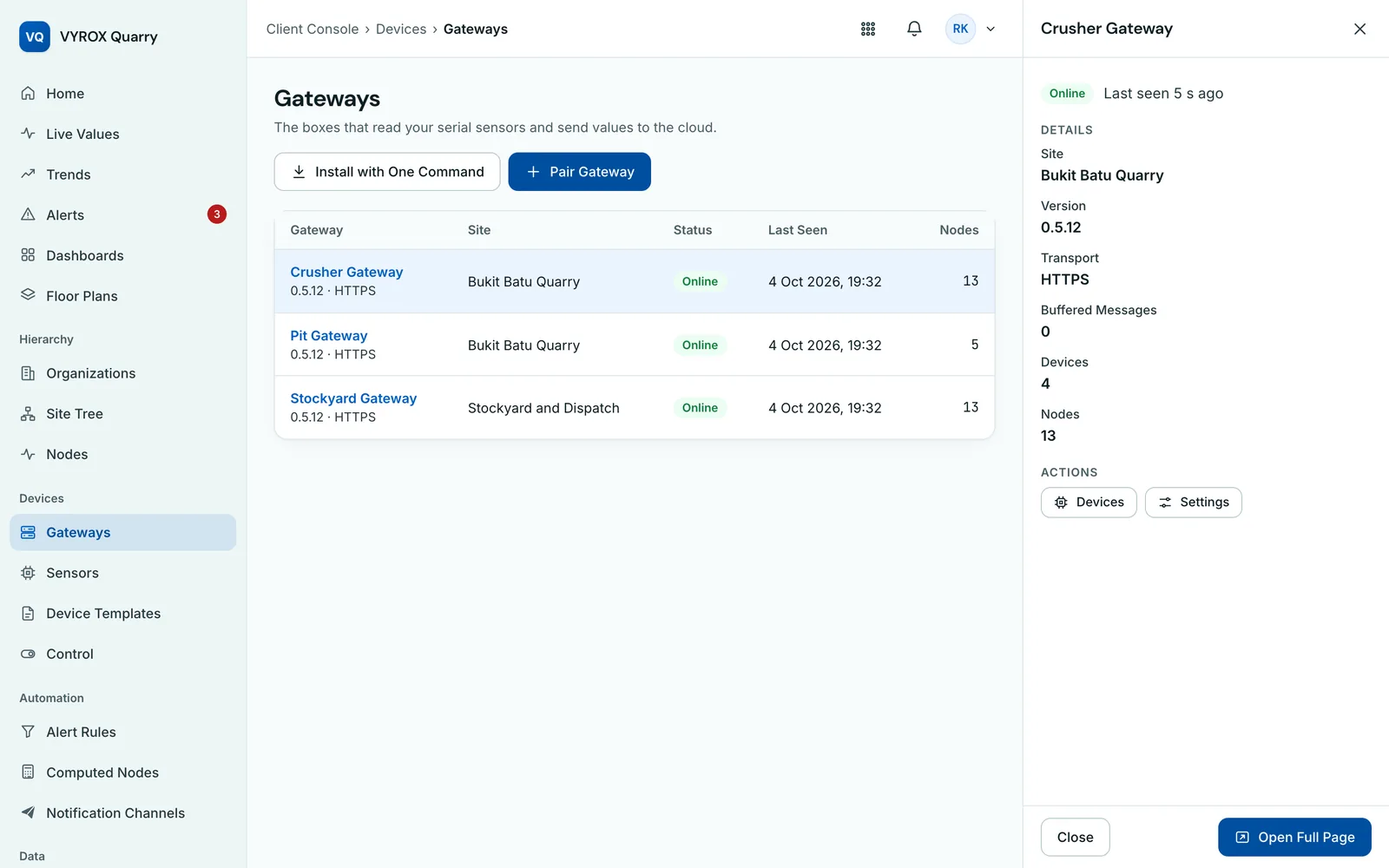Screen dimensions: 1389x868
Task: Go to Nodes under Hierarchy
Action: click(x=122, y=454)
